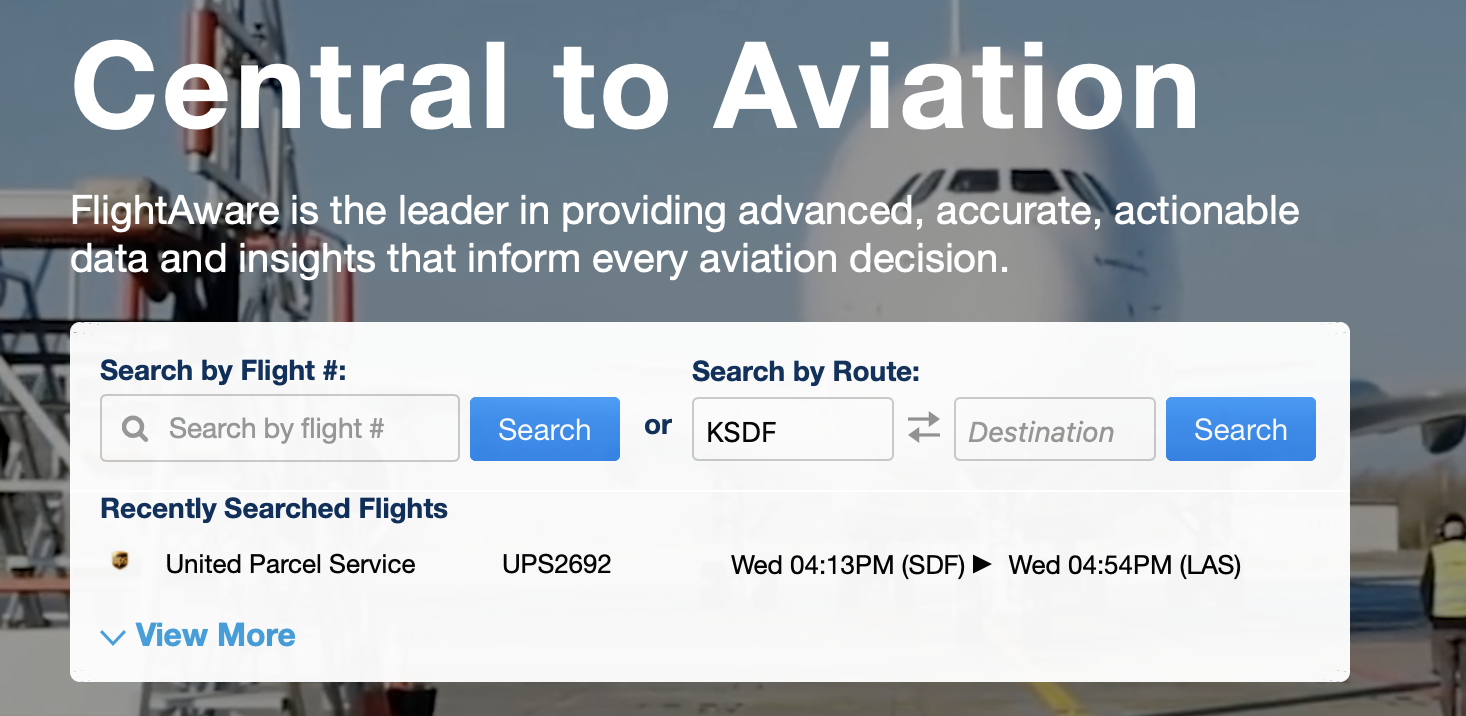
Task: Open the United Parcel Service flight entry
Action: [x=290, y=565]
